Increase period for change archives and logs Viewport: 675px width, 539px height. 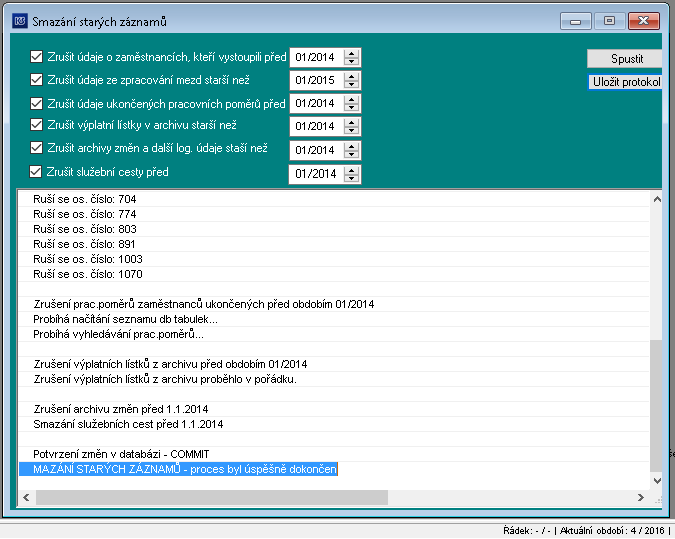click(x=352, y=146)
